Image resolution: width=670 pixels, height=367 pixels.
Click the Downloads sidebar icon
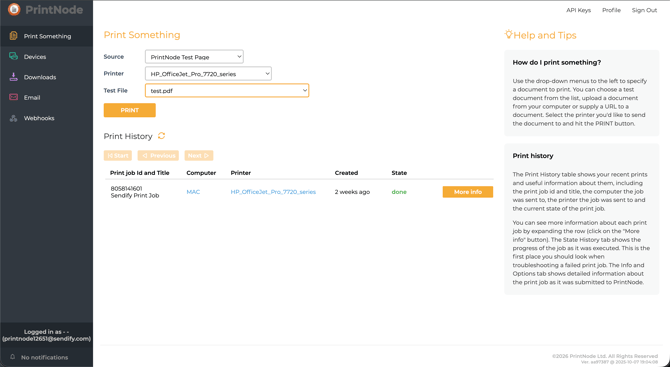14,77
